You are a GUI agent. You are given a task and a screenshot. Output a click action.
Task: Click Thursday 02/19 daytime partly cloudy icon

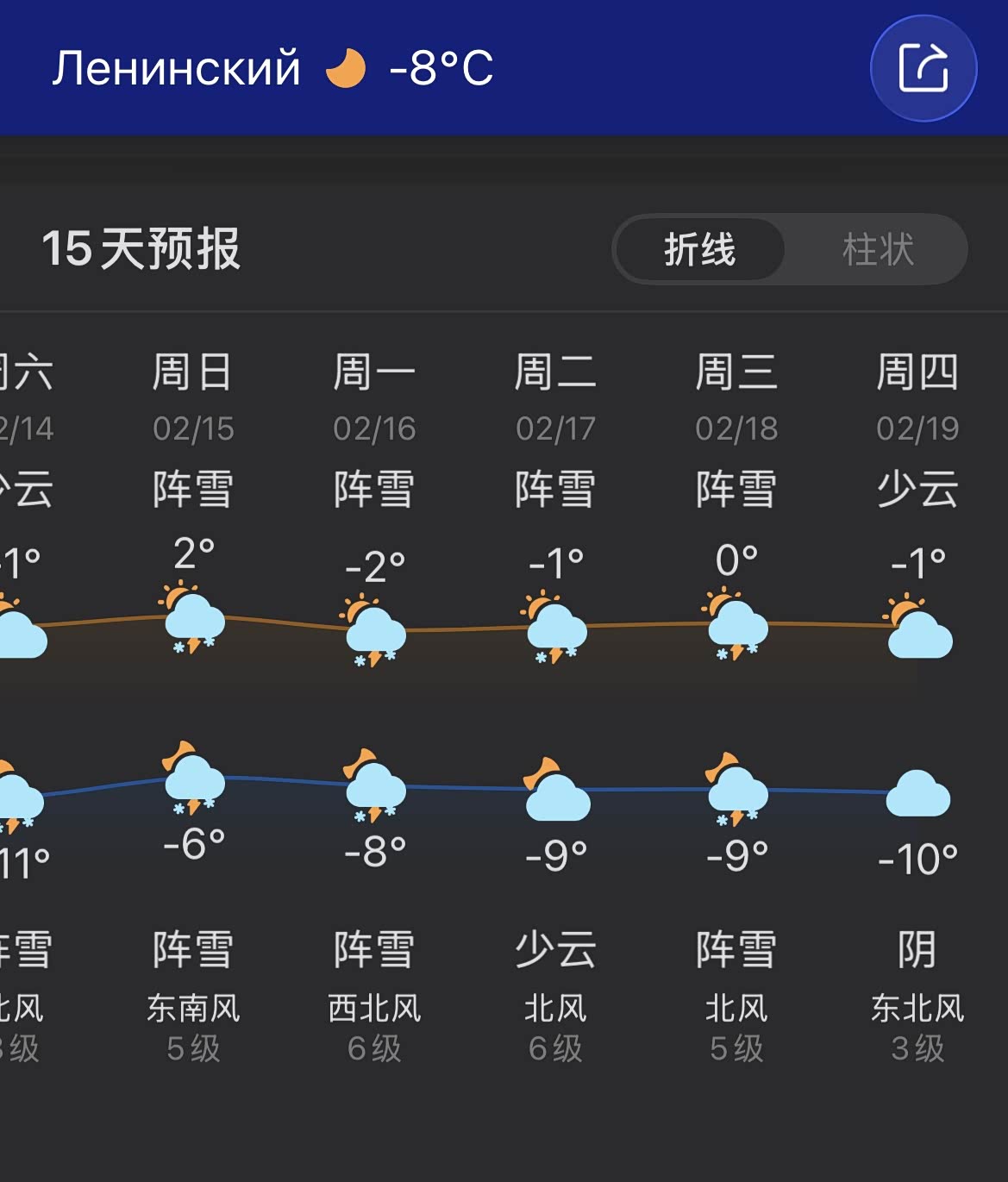click(918, 627)
